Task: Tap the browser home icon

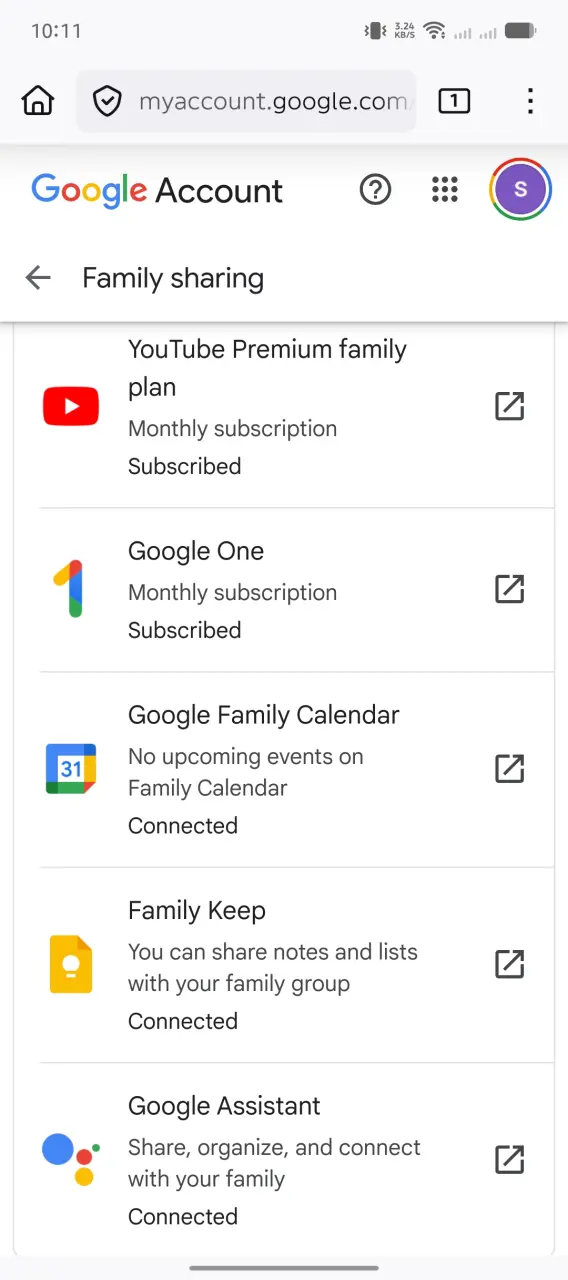Action: point(38,100)
